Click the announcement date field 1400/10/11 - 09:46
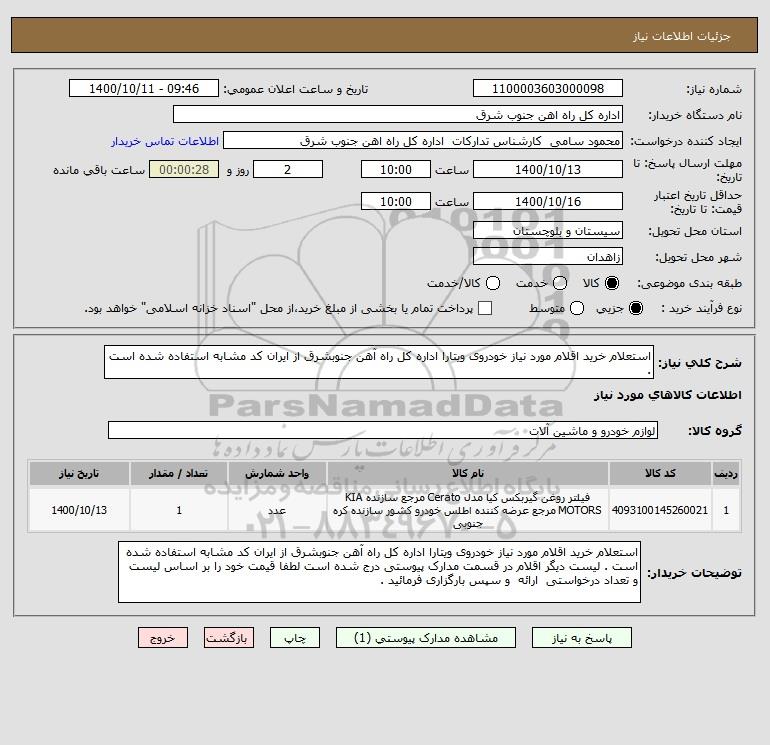The image size is (770, 745). coord(144,88)
